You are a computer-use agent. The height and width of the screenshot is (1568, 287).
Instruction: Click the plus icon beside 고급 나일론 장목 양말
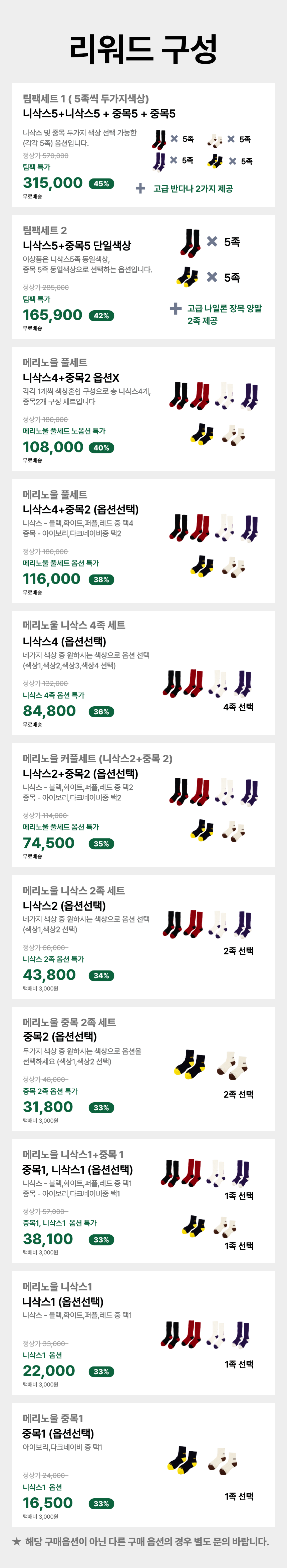point(176,309)
